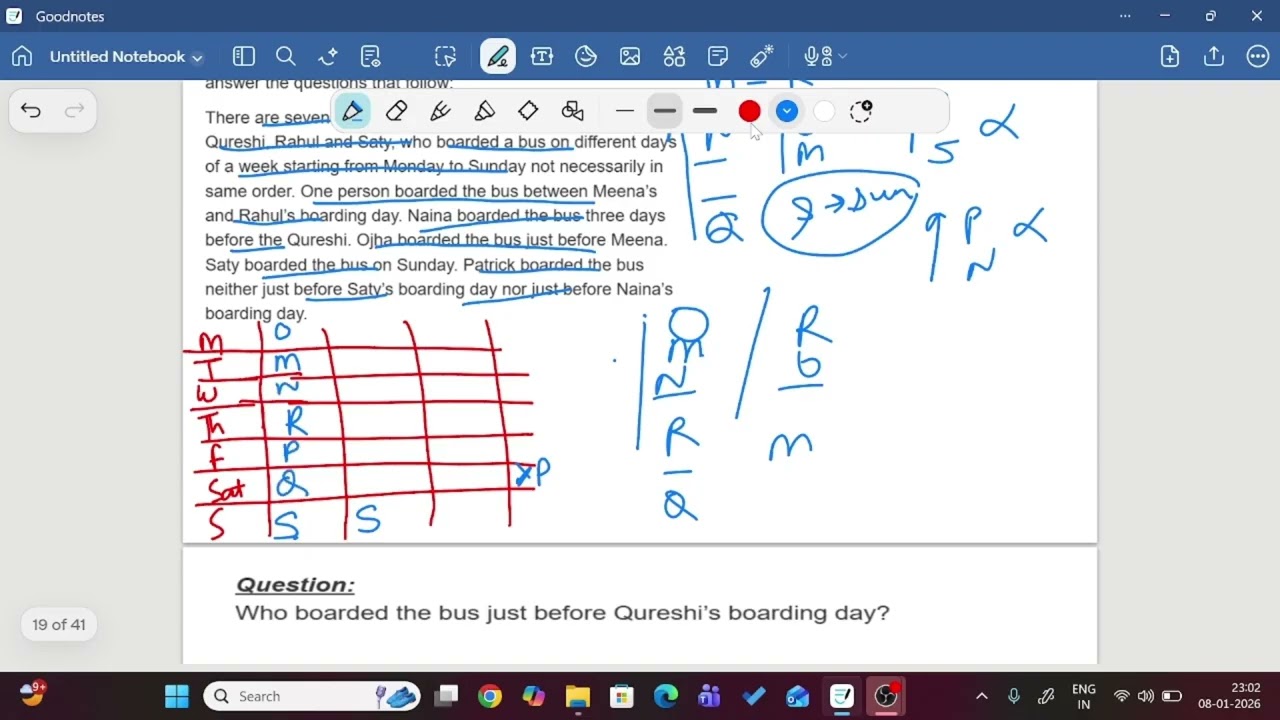The image size is (1280, 720).
Task: Redo the previously undone stroke
Action: (x=74, y=111)
